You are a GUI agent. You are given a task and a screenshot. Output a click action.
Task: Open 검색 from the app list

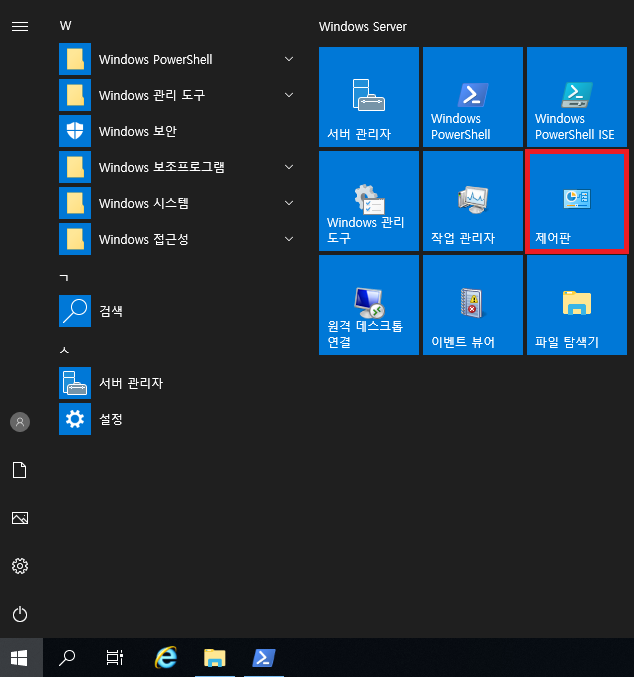pos(177,311)
